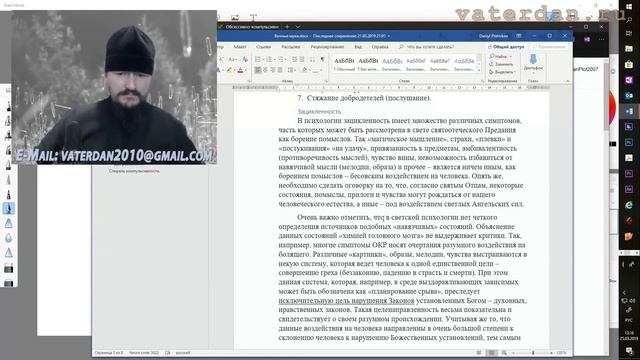Switch to read mode view in status bar
This screenshot has width=640, height=360.
coord(479,353)
